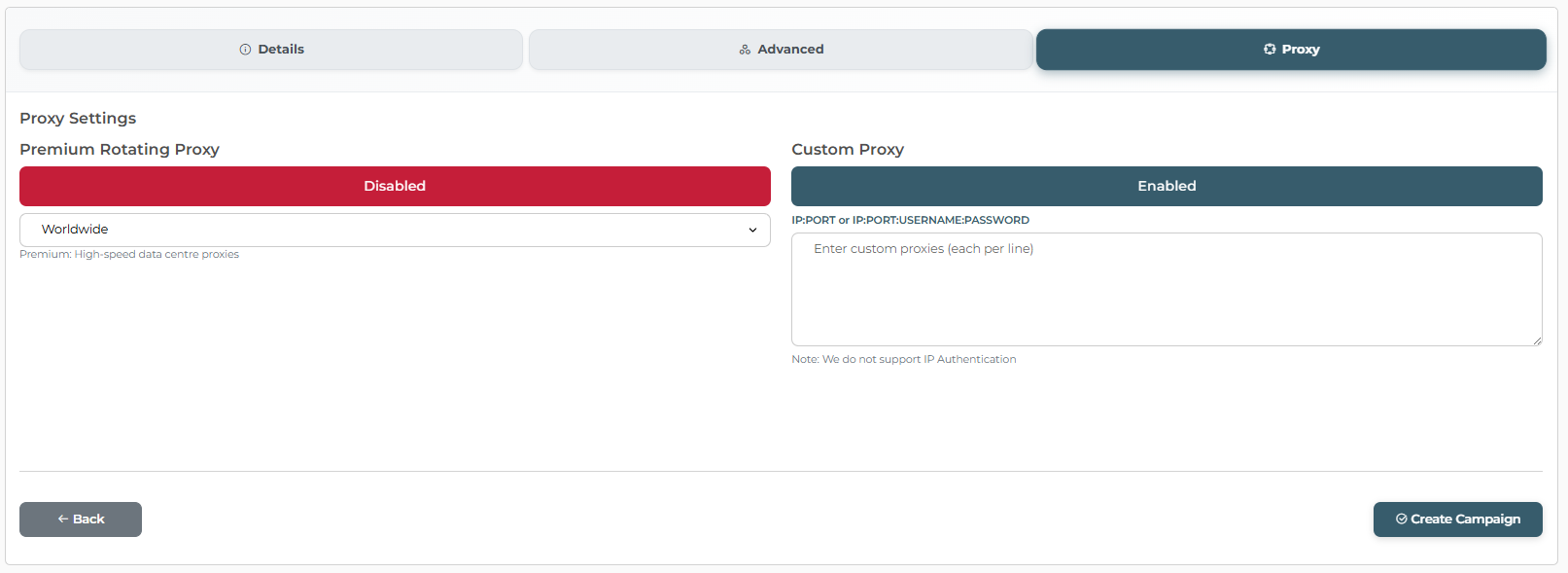Click the nodes icon beside Advanced

tap(745, 50)
